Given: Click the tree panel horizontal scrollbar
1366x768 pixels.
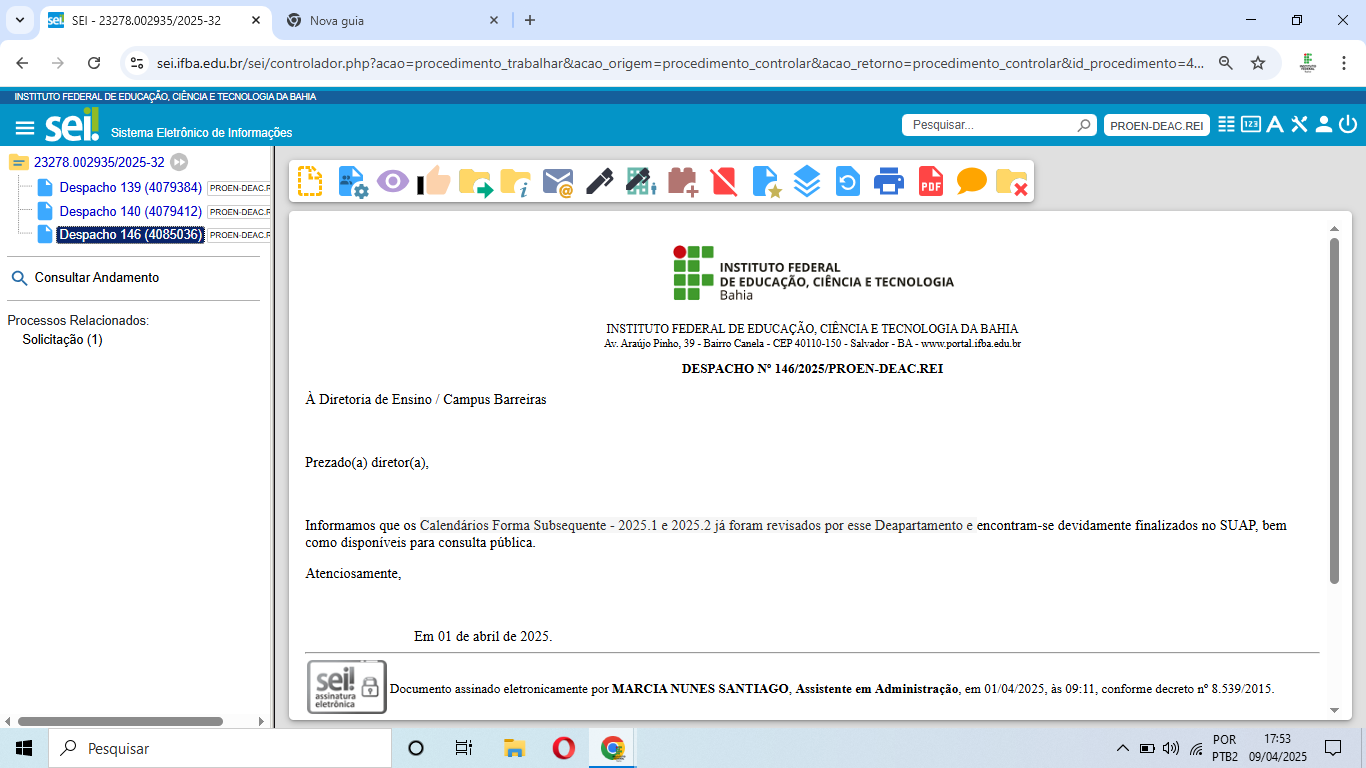Looking at the screenshot, I should 120,721.
